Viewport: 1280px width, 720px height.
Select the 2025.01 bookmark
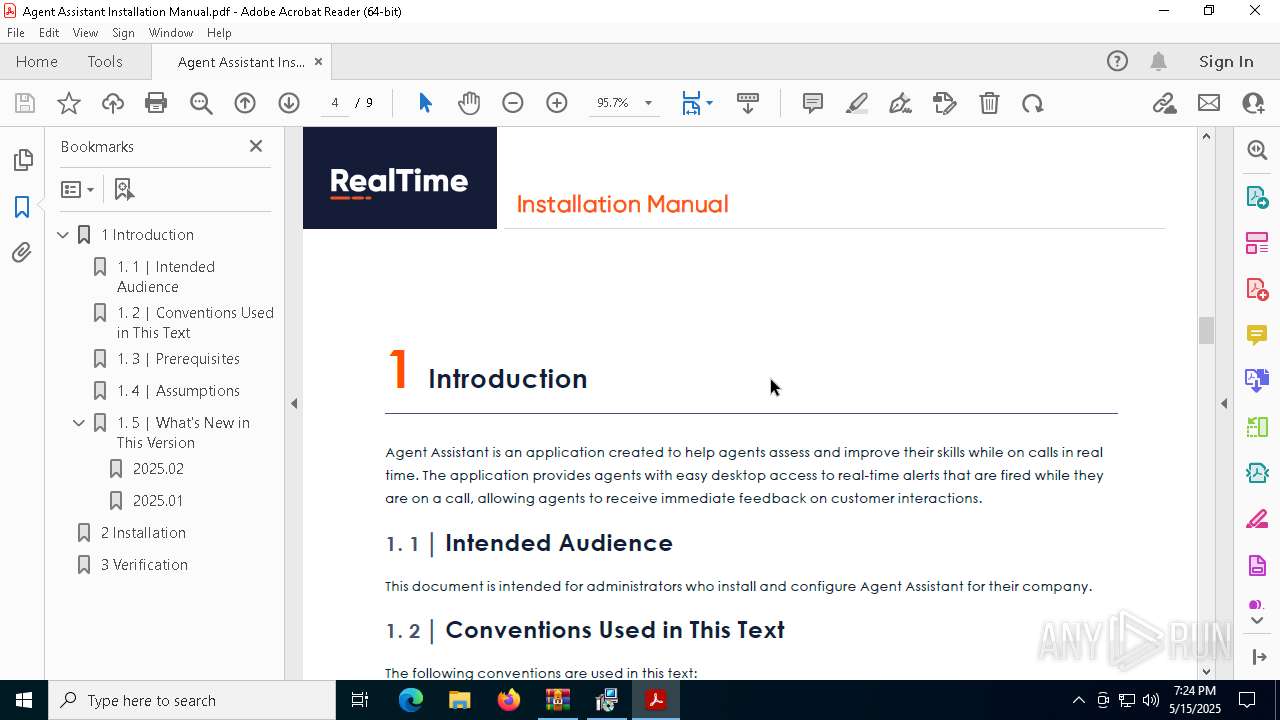(158, 501)
